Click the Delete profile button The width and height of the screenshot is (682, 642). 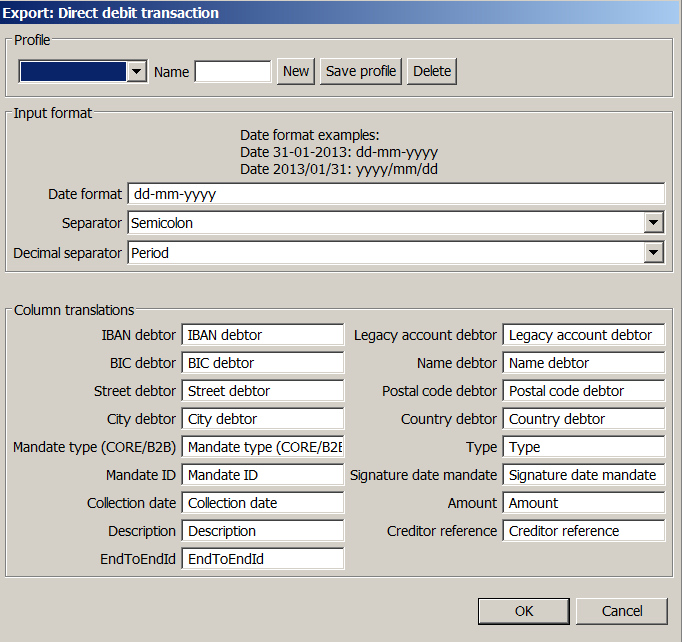pos(432,71)
